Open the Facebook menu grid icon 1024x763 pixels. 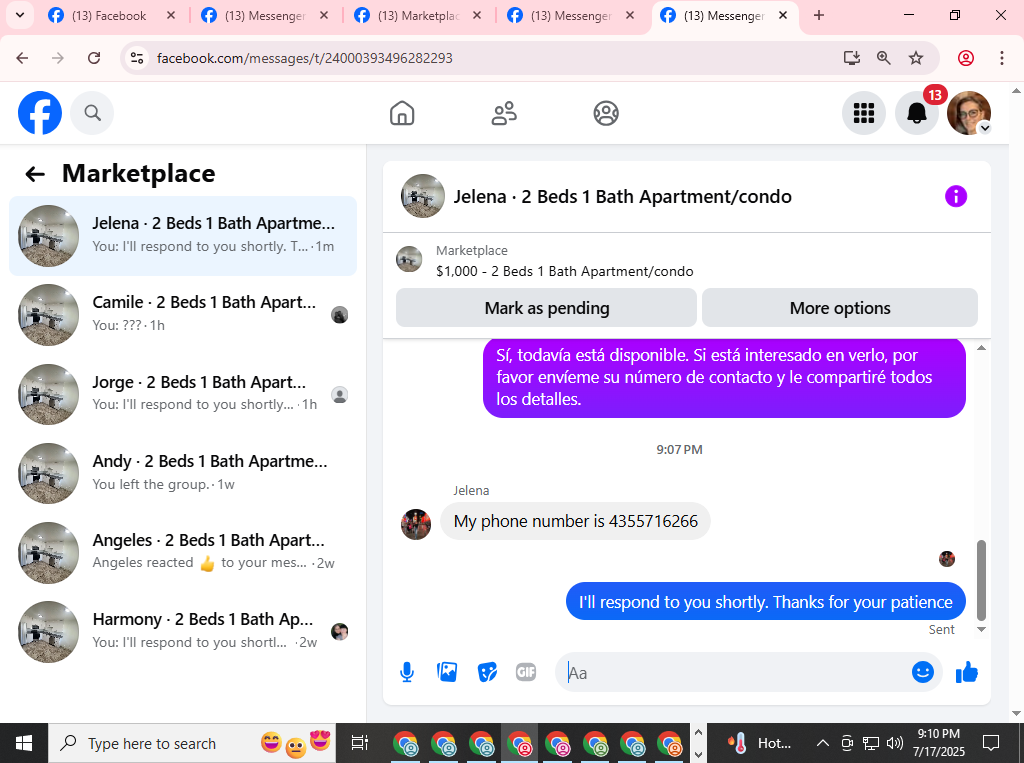click(x=864, y=113)
